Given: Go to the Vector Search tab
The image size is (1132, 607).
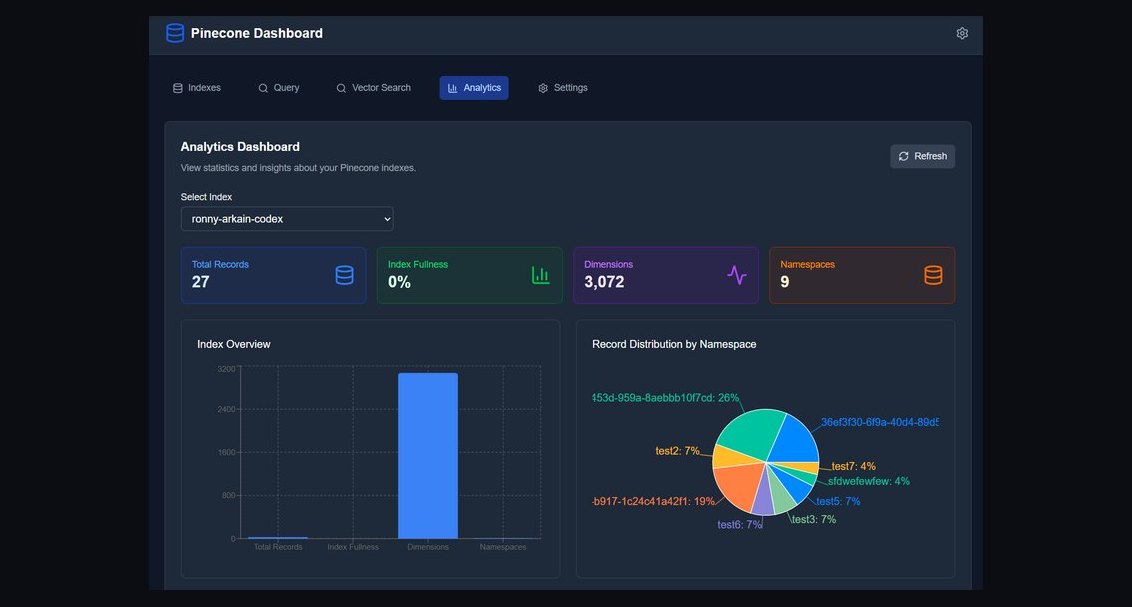Looking at the screenshot, I should tap(373, 88).
